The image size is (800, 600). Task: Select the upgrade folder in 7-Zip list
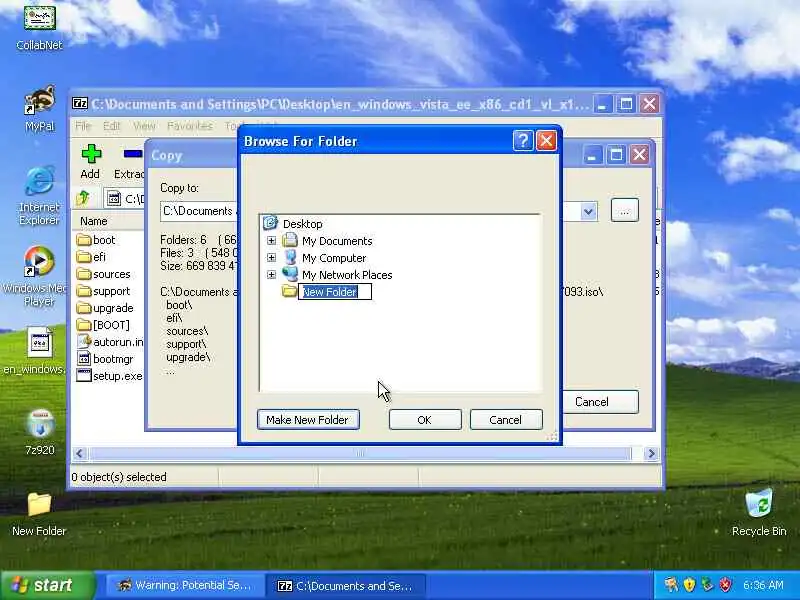click(105, 308)
